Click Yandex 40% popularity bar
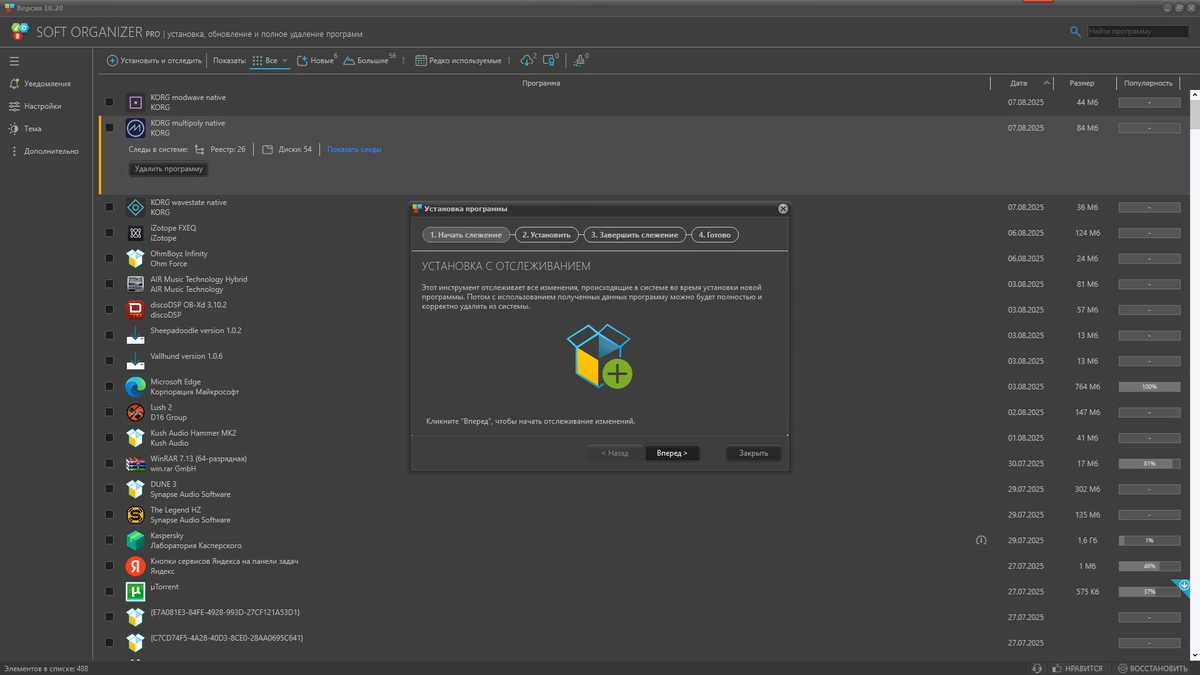Viewport: 1200px width, 675px height. tap(1149, 566)
